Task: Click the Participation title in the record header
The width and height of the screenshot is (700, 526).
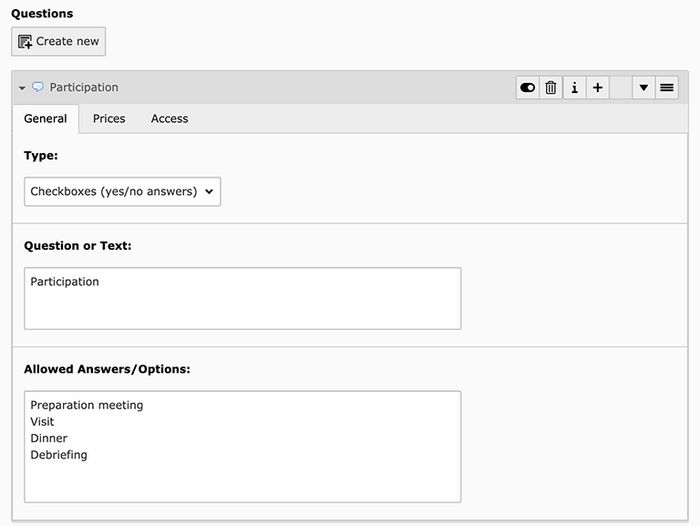Action: (84, 88)
